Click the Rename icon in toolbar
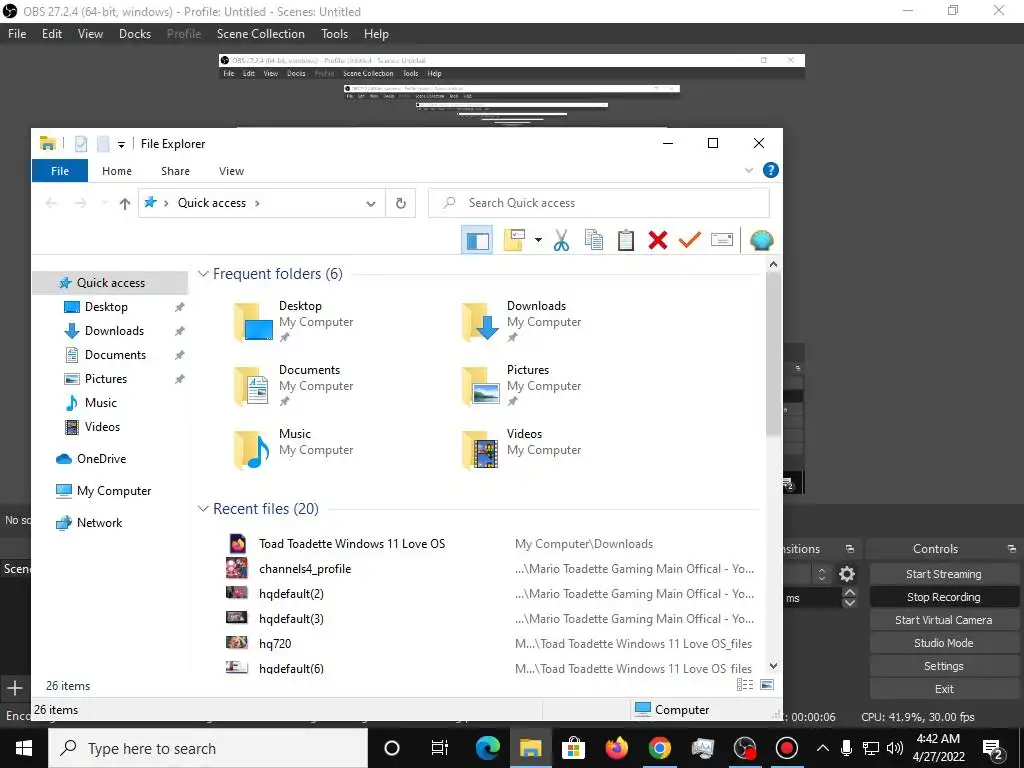The image size is (1024, 768). (x=722, y=240)
